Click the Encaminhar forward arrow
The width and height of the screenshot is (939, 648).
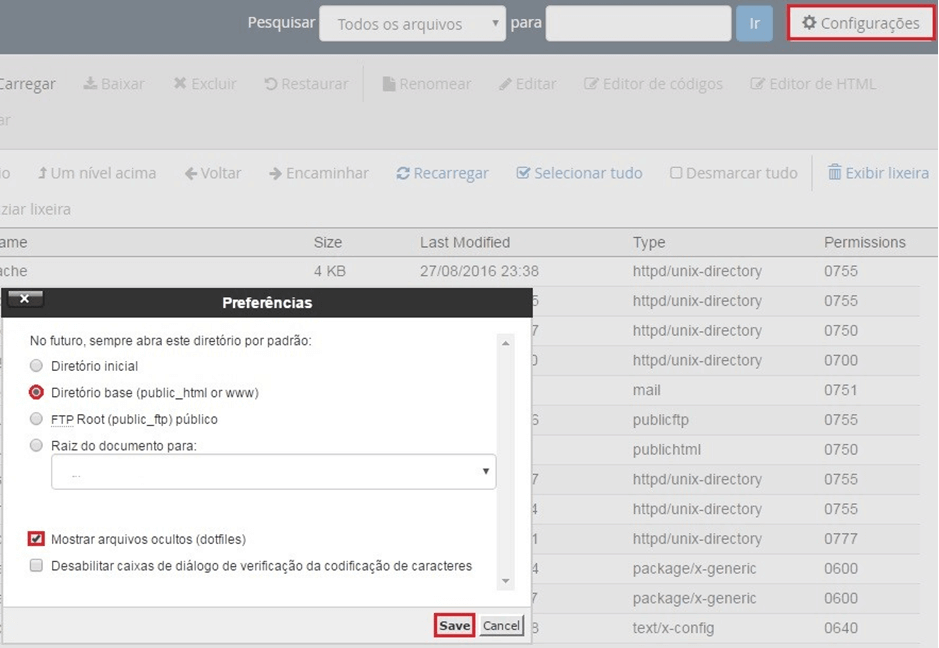(275, 174)
